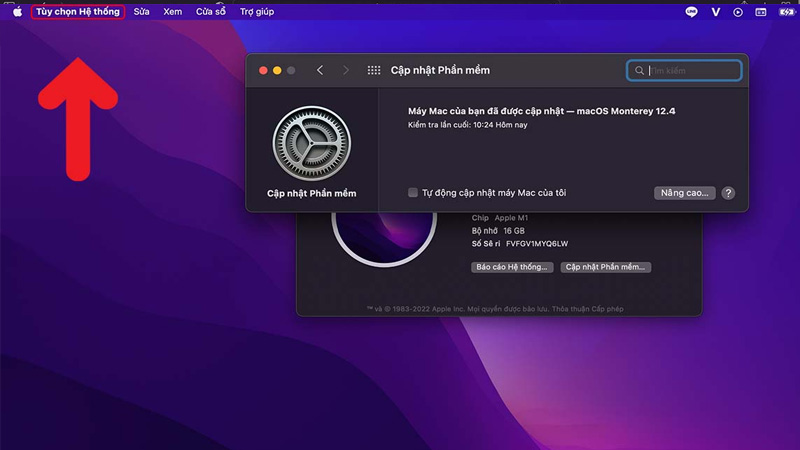
Task: Click the Chip Apple M1 text
Action: [x=499, y=218]
